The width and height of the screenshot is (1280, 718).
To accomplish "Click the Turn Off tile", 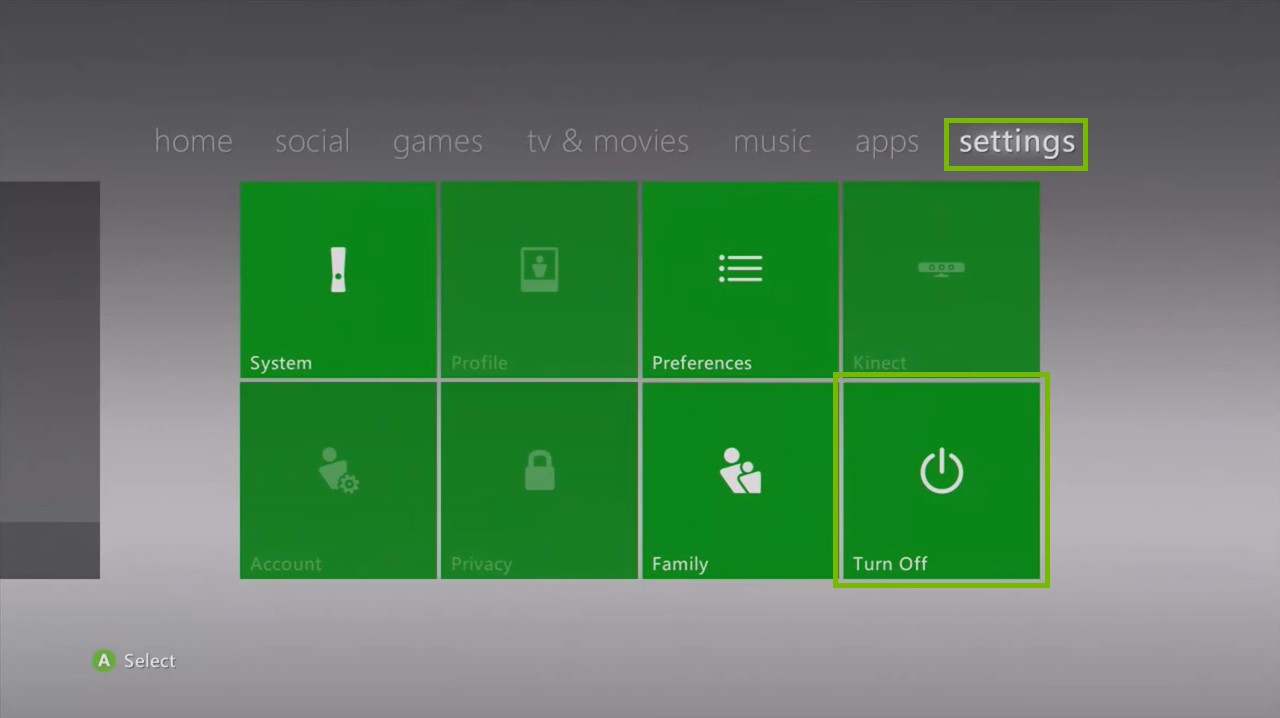I will click(940, 480).
